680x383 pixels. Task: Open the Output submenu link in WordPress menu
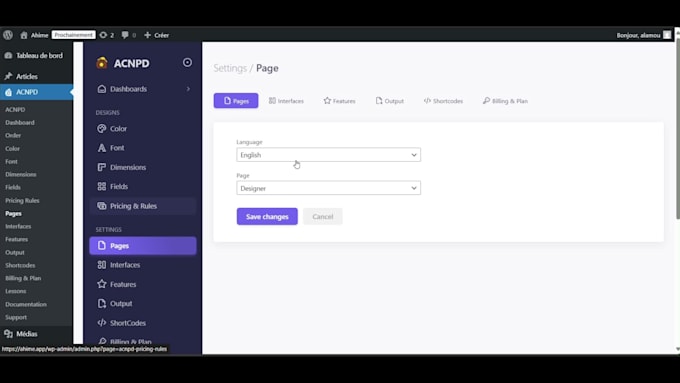coord(15,252)
